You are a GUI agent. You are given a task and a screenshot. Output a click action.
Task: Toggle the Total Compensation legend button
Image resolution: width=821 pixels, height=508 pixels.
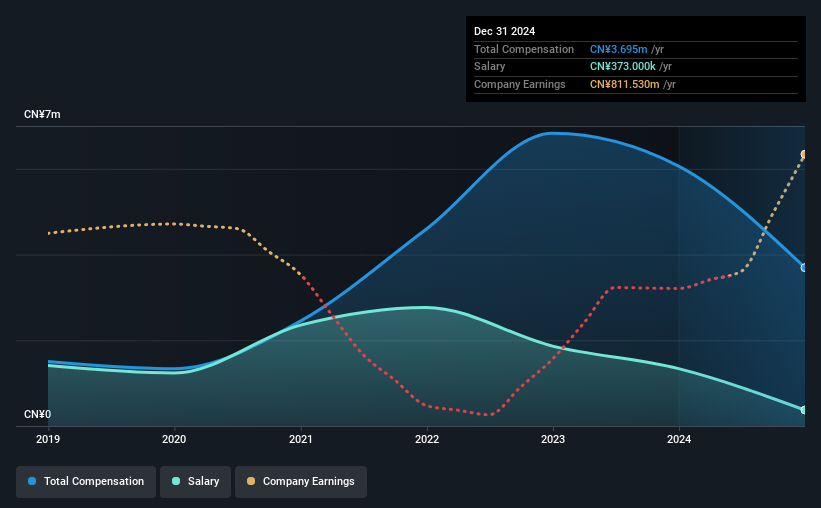[86, 482]
